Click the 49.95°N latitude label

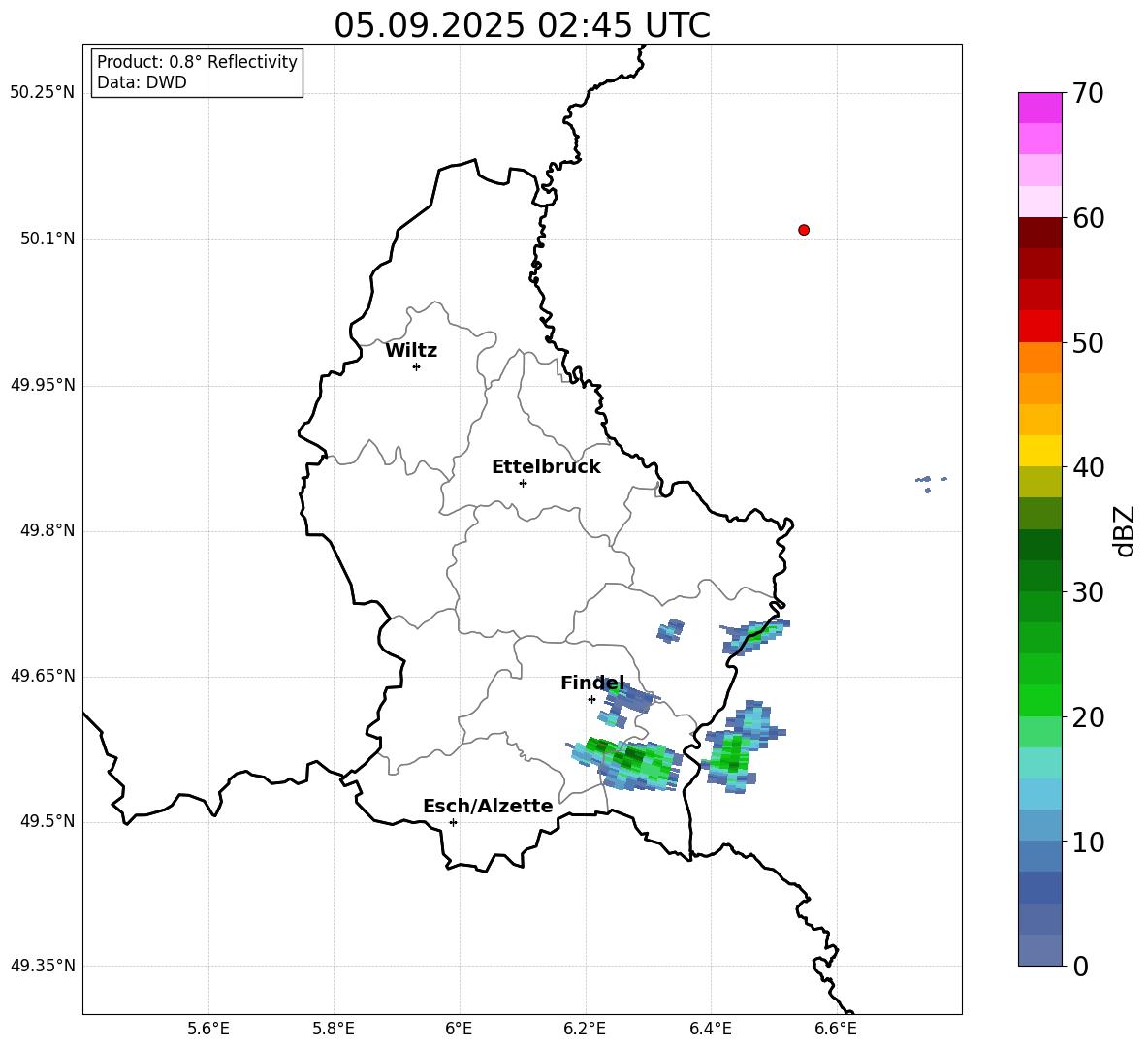point(43,385)
